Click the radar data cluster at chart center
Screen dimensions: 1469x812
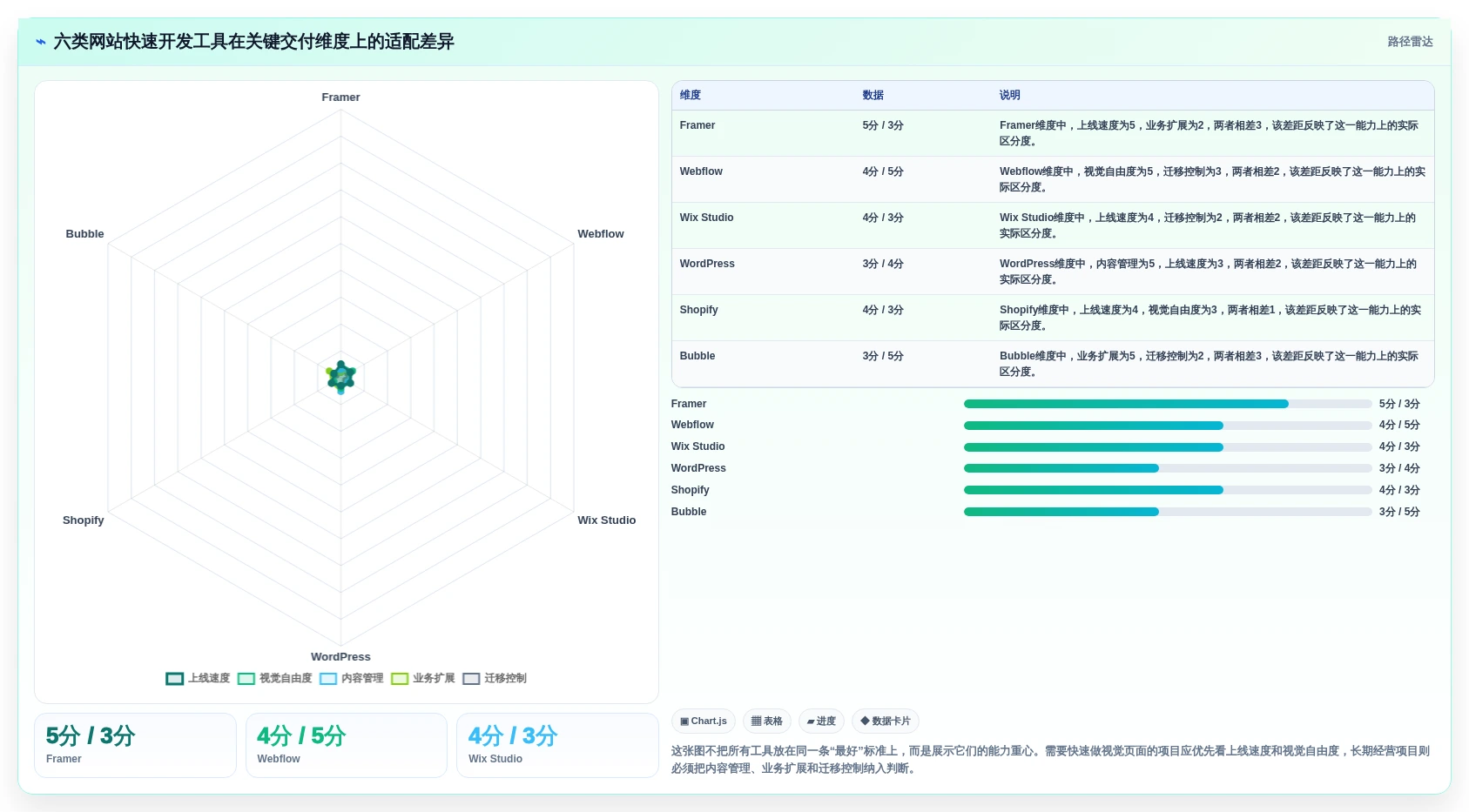coord(340,377)
